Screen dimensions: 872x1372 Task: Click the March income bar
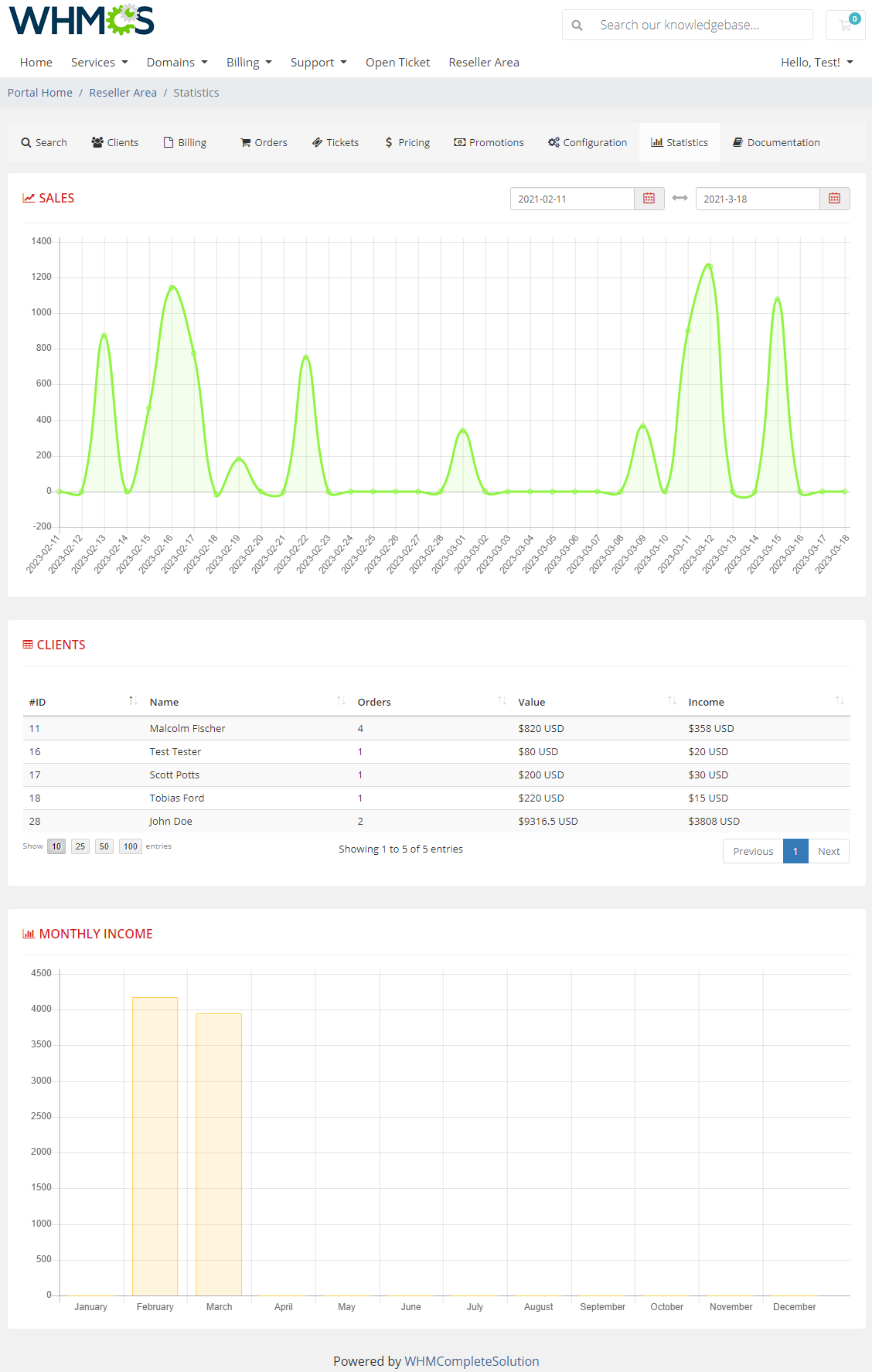coord(219,1155)
